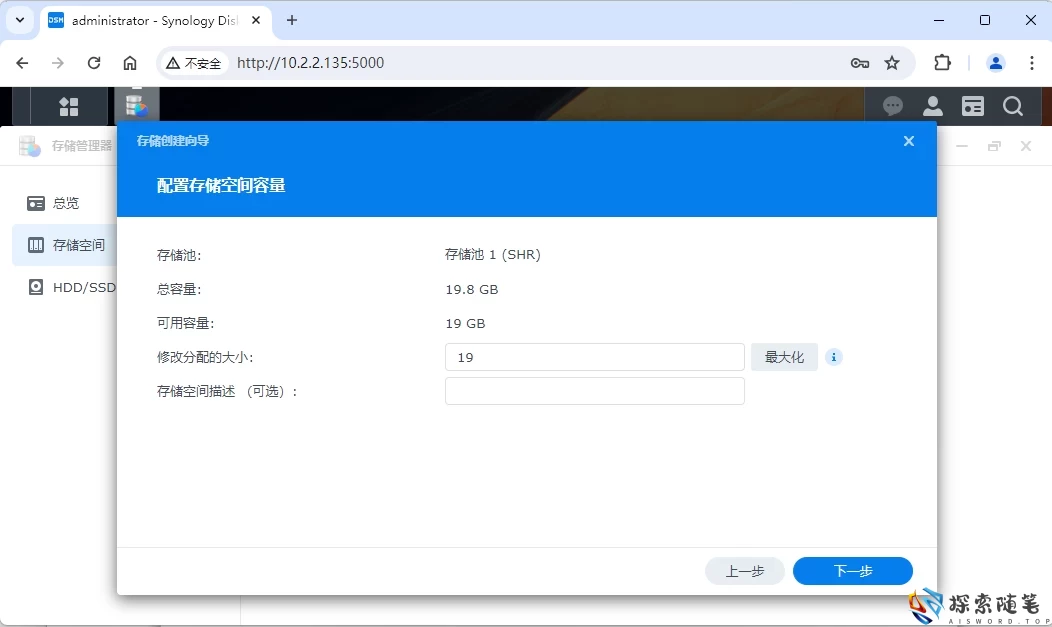Click the Storage Manager icon in the taskbar
This screenshot has width=1052, height=627.
click(137, 106)
